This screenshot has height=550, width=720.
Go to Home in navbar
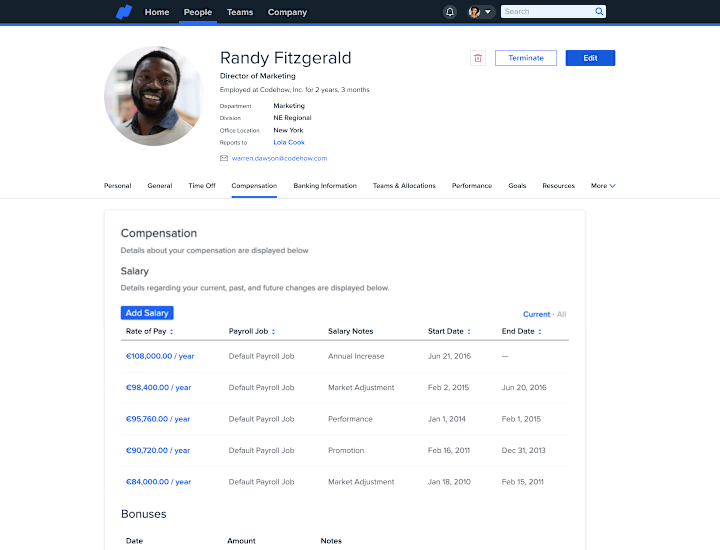(157, 12)
